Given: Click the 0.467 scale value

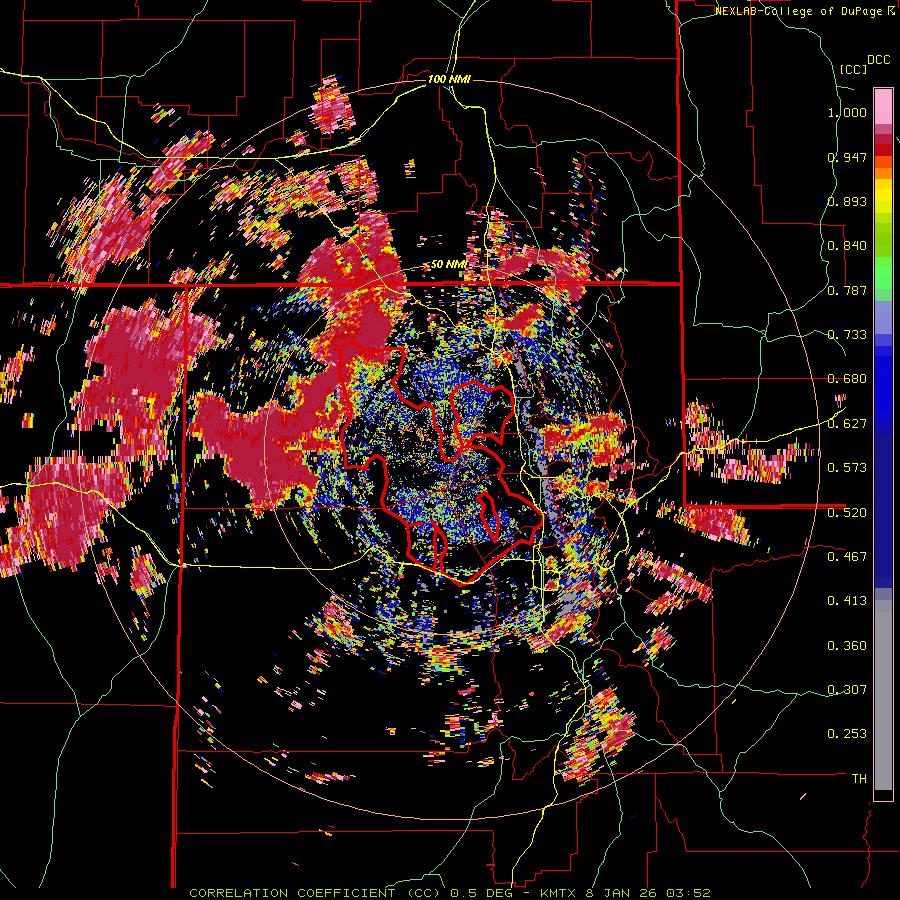Looking at the screenshot, I should 847,556.
